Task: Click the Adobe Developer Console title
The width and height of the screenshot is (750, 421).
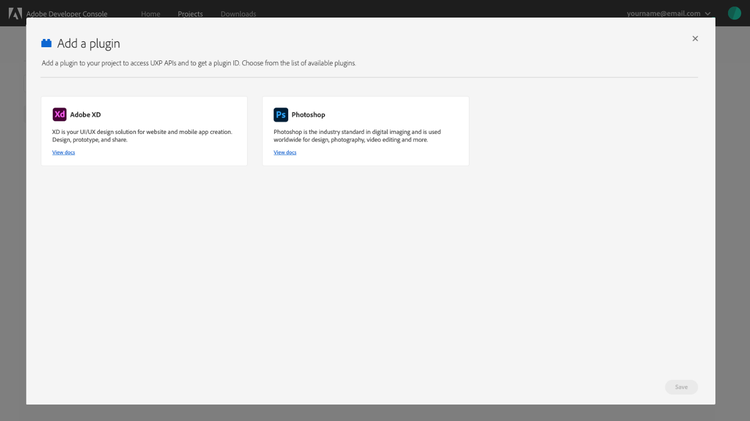Action: click(x=68, y=14)
